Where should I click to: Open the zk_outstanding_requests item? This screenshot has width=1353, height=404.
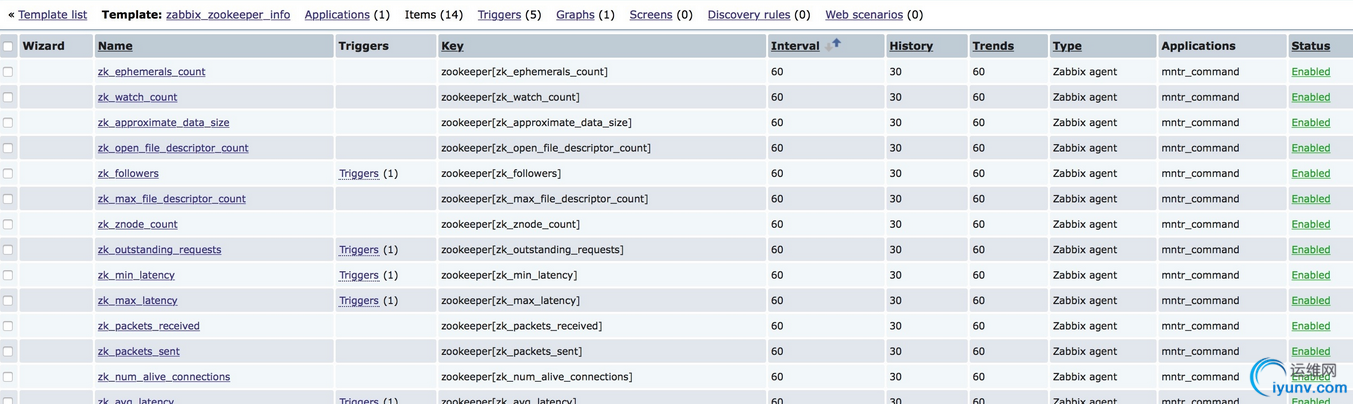pyautogui.click(x=160, y=250)
